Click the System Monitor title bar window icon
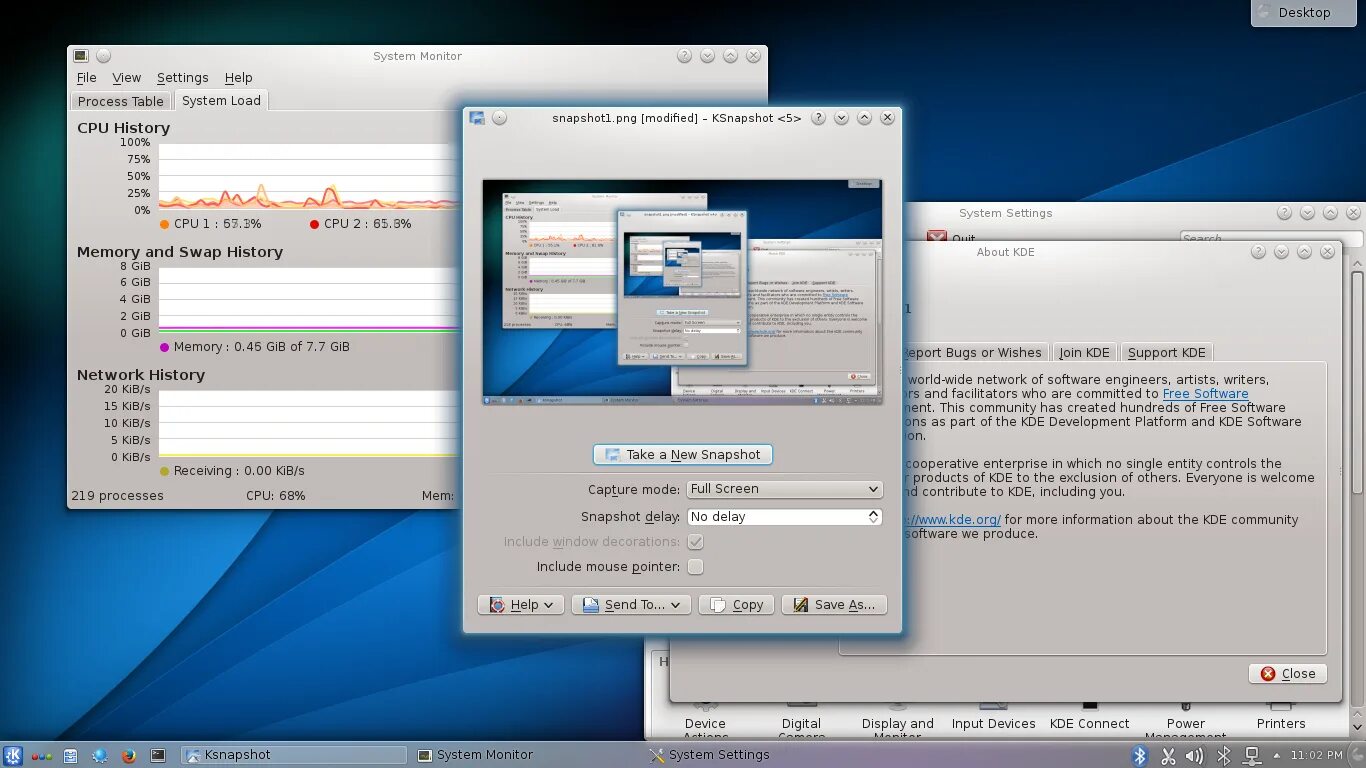This screenshot has height=768, width=1366. tap(81, 56)
